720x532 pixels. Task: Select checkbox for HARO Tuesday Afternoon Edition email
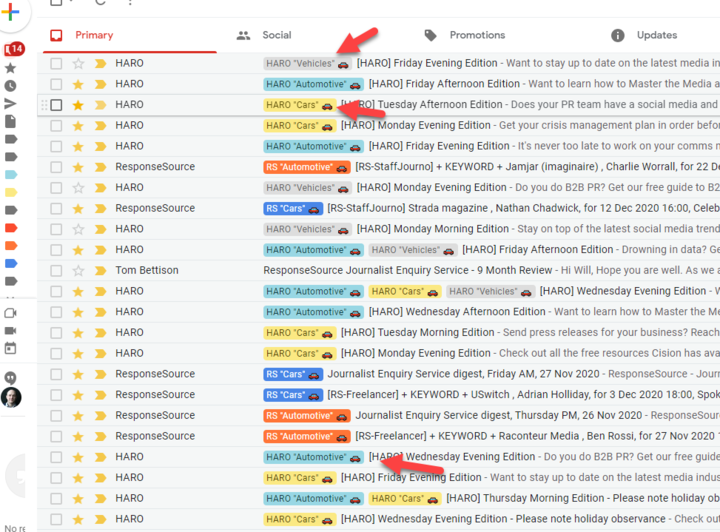pos(56,105)
